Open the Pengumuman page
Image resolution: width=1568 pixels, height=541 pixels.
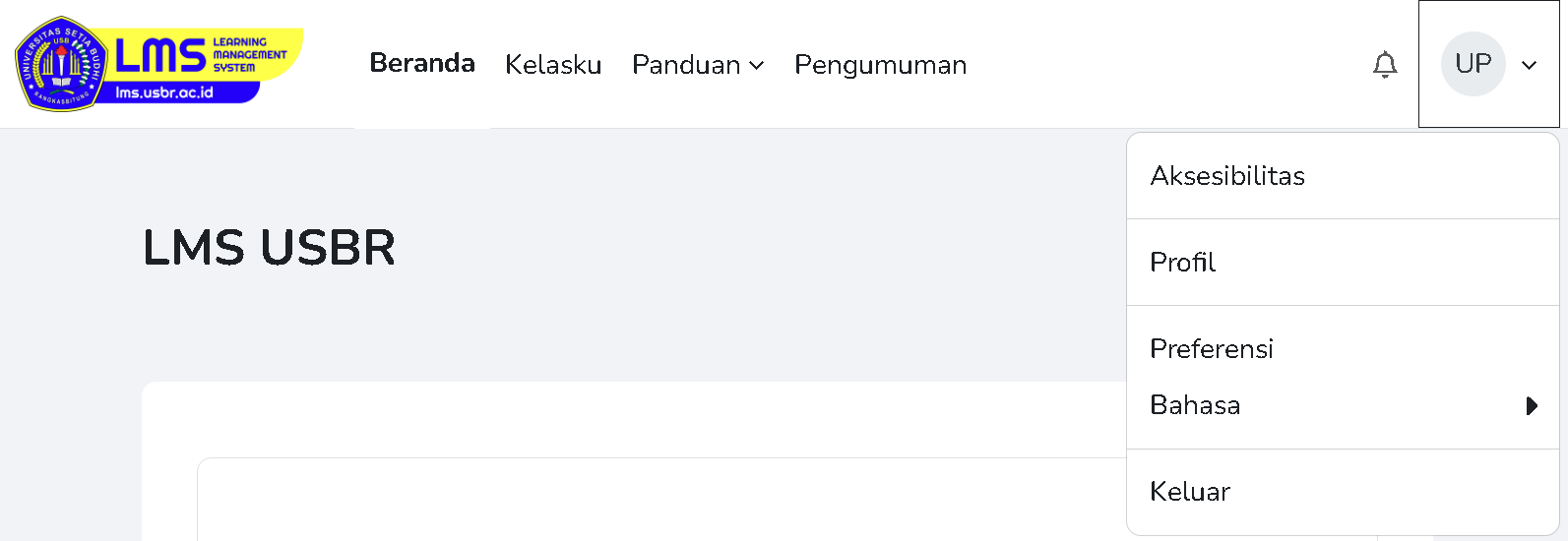pyautogui.click(x=880, y=65)
